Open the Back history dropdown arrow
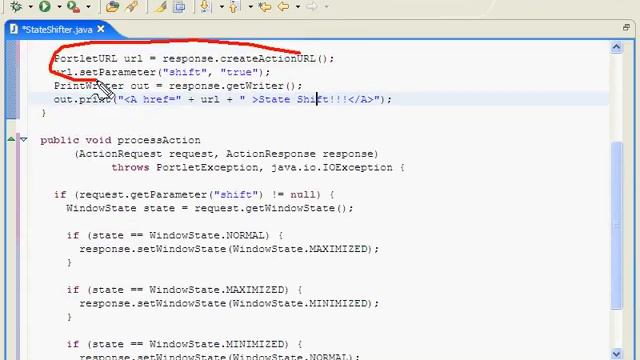640x360 pixels. pos(298,7)
